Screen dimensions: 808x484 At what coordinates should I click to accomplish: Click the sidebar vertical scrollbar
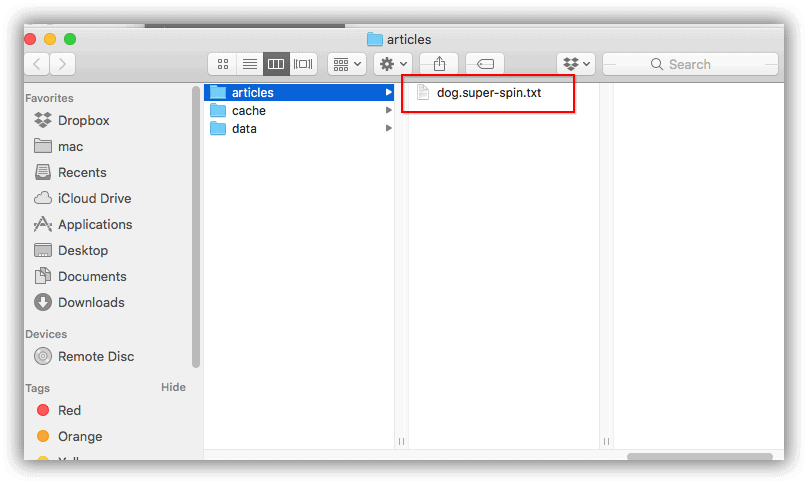pyautogui.click(x=196, y=227)
